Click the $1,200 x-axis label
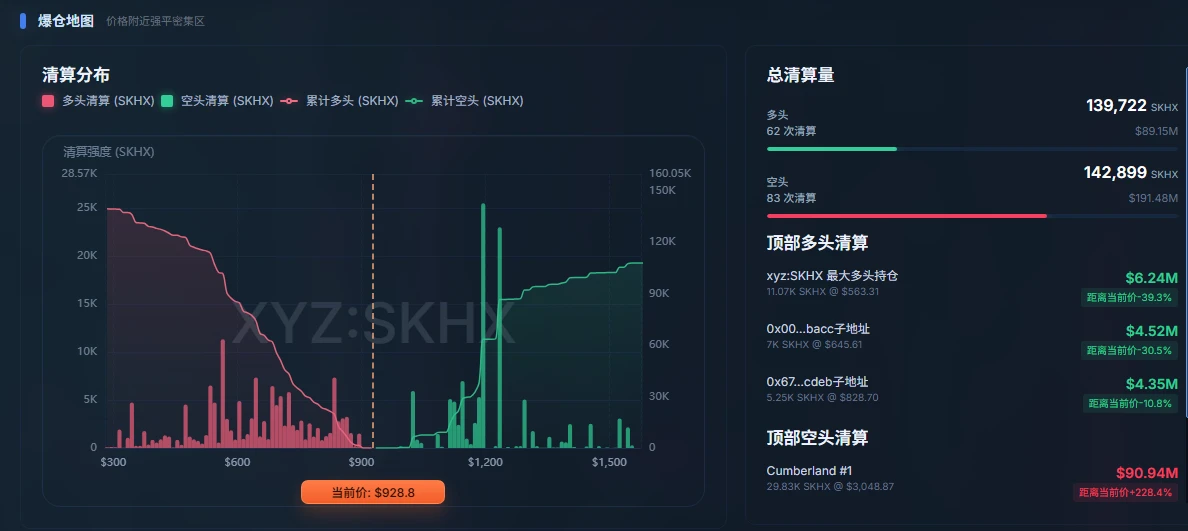The image size is (1188, 531). coord(486,463)
